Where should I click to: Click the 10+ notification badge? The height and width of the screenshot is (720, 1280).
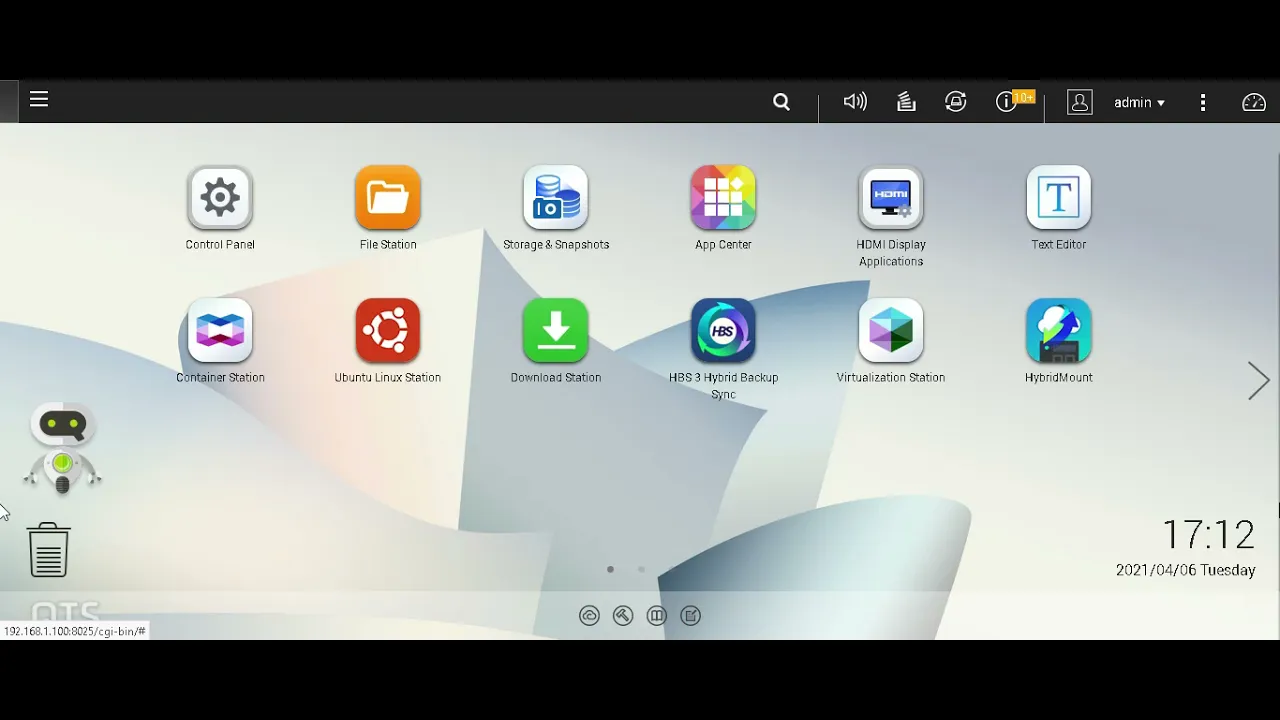(x=1023, y=97)
